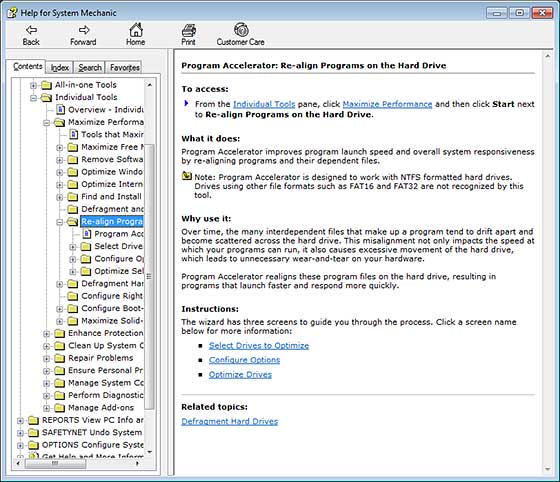Screen dimensions: 560x482
Task: Follow the Individual Tools link
Action: point(264,104)
